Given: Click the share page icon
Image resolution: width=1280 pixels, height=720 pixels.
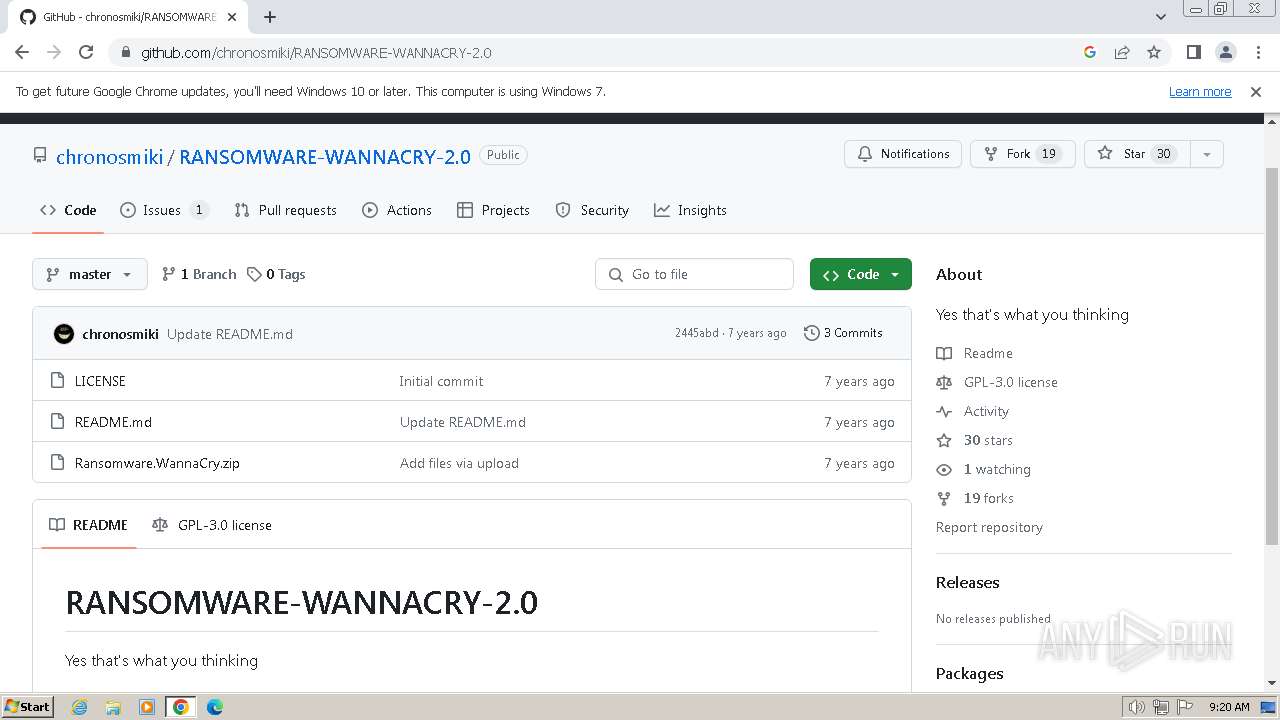Looking at the screenshot, I should [x=1122, y=52].
